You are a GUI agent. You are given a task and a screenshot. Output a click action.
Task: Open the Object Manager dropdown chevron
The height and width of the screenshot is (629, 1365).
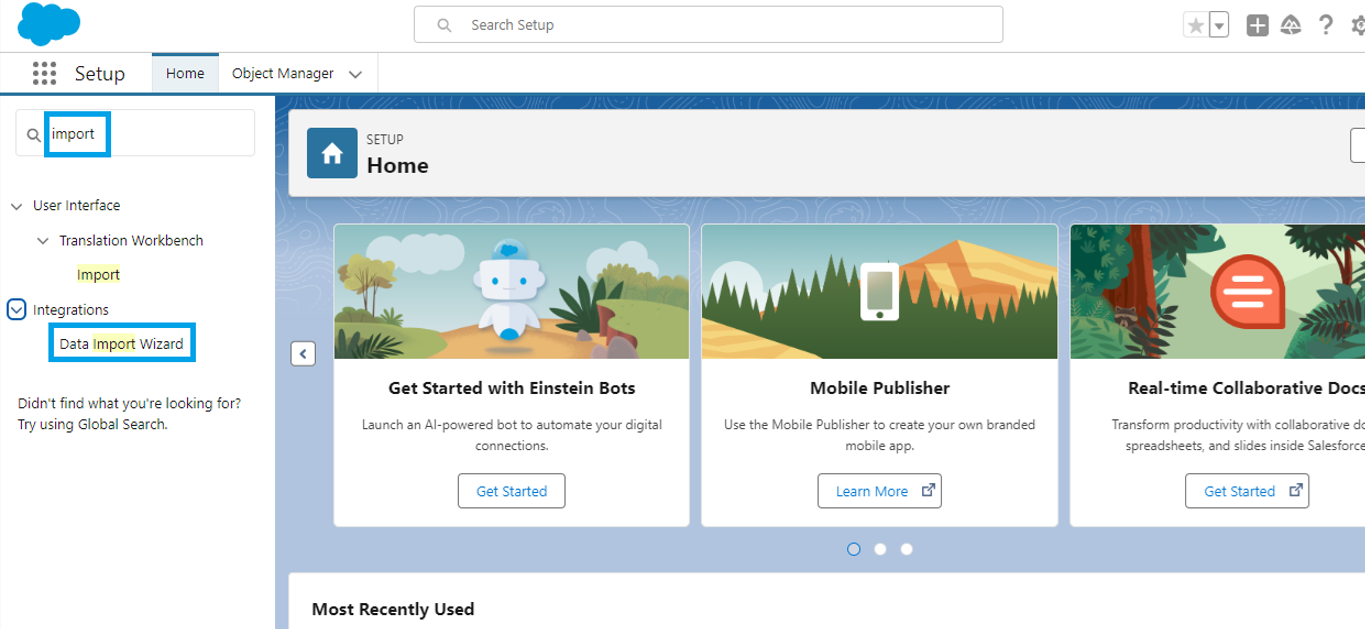click(x=355, y=73)
